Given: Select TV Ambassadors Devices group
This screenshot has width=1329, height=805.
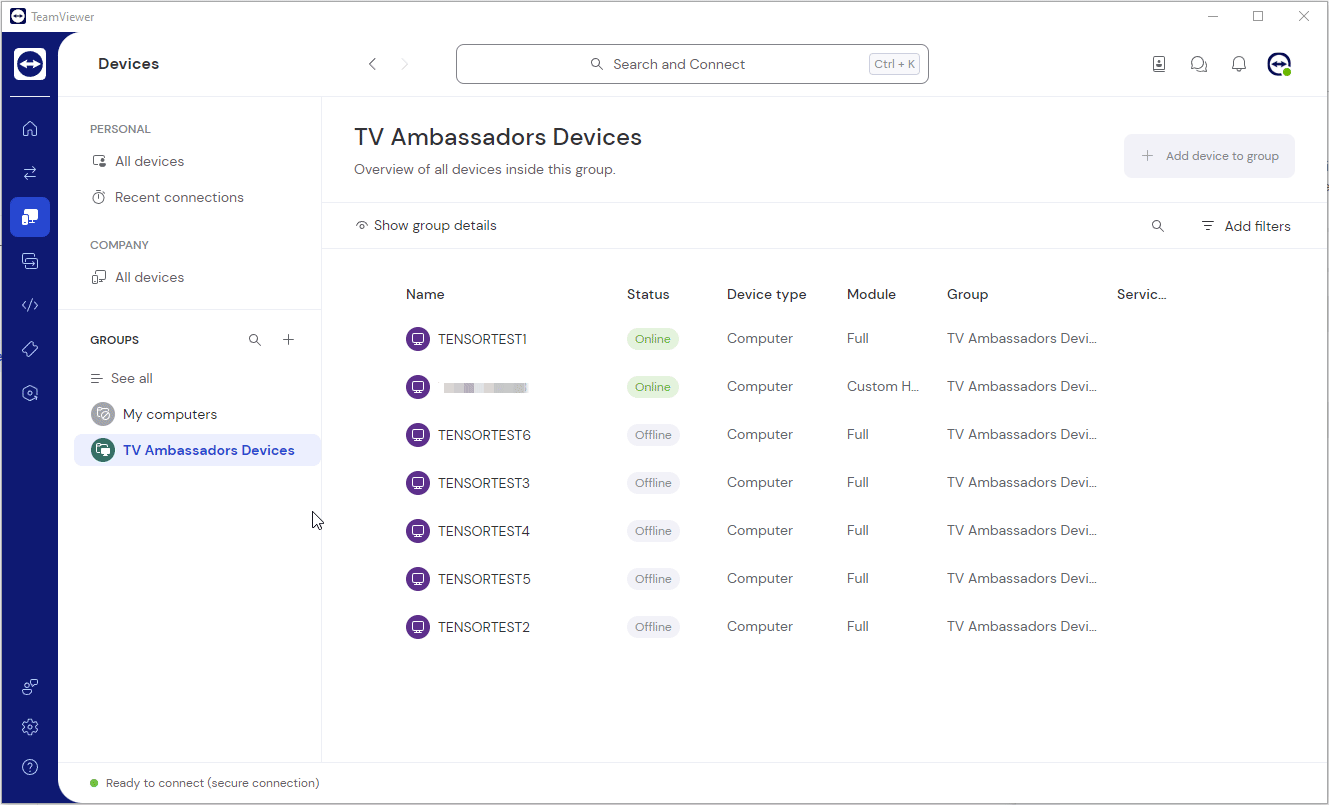Looking at the screenshot, I should (x=198, y=450).
